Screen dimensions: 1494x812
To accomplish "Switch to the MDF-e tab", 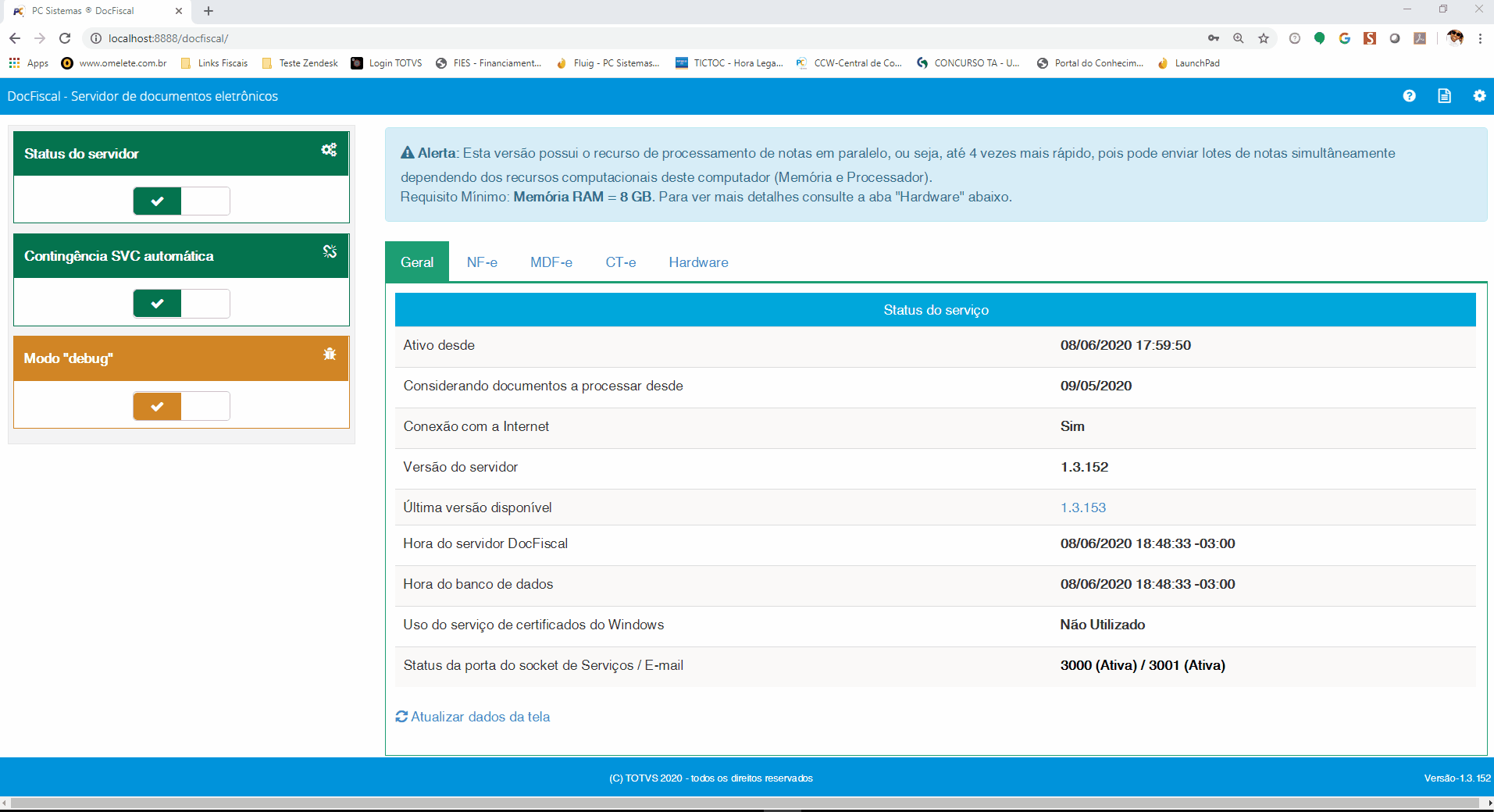I will pos(551,262).
